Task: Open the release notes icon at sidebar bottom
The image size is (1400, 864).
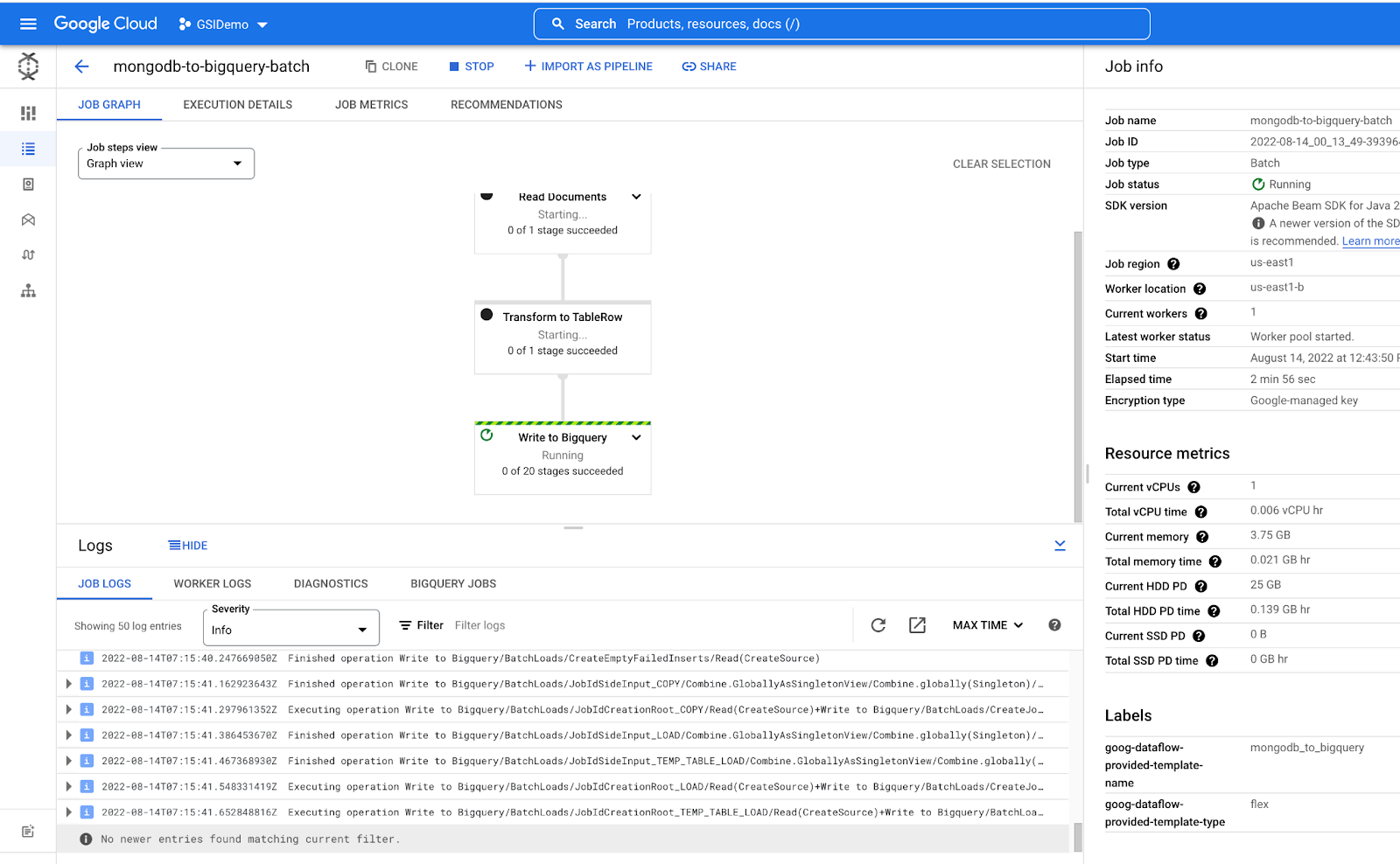Action: point(28,832)
